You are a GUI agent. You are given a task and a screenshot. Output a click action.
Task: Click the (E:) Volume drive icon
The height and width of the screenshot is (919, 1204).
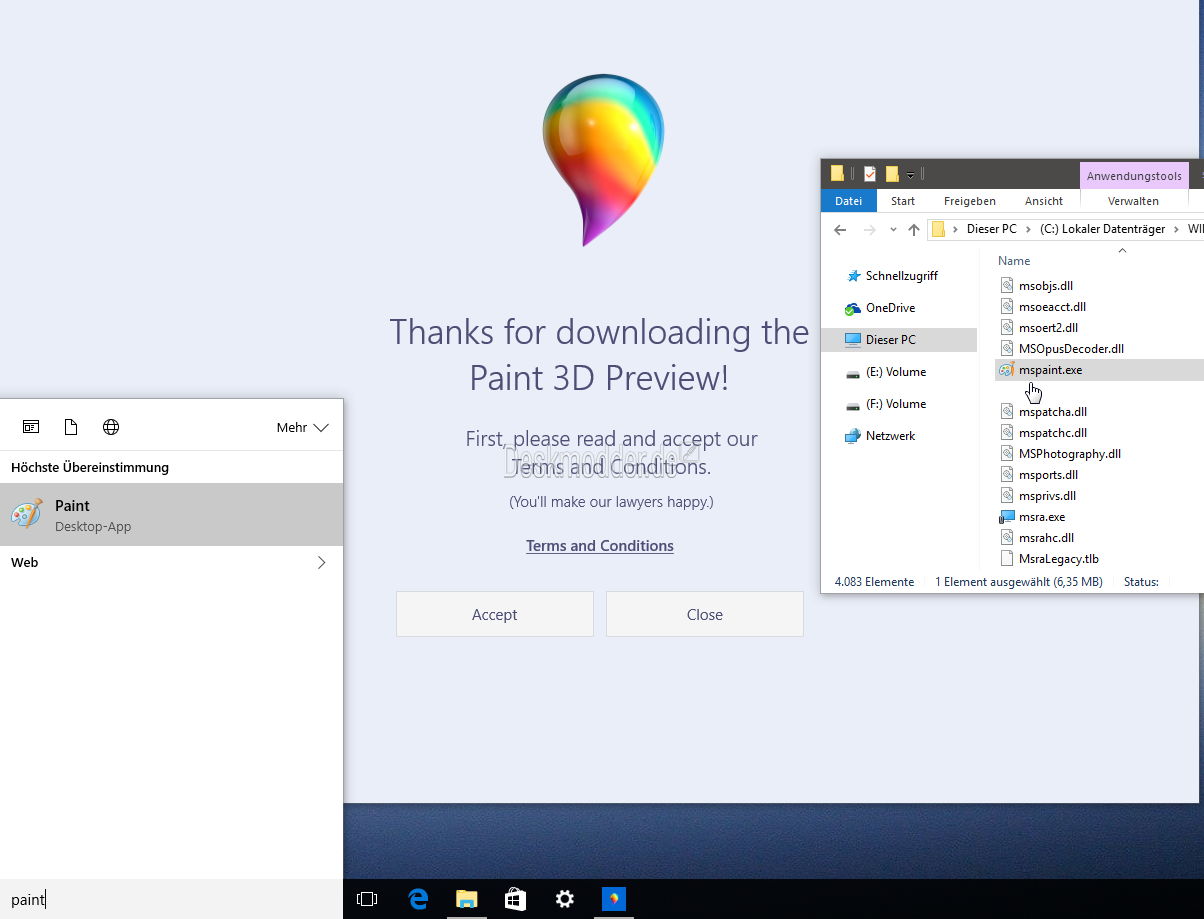pos(852,373)
